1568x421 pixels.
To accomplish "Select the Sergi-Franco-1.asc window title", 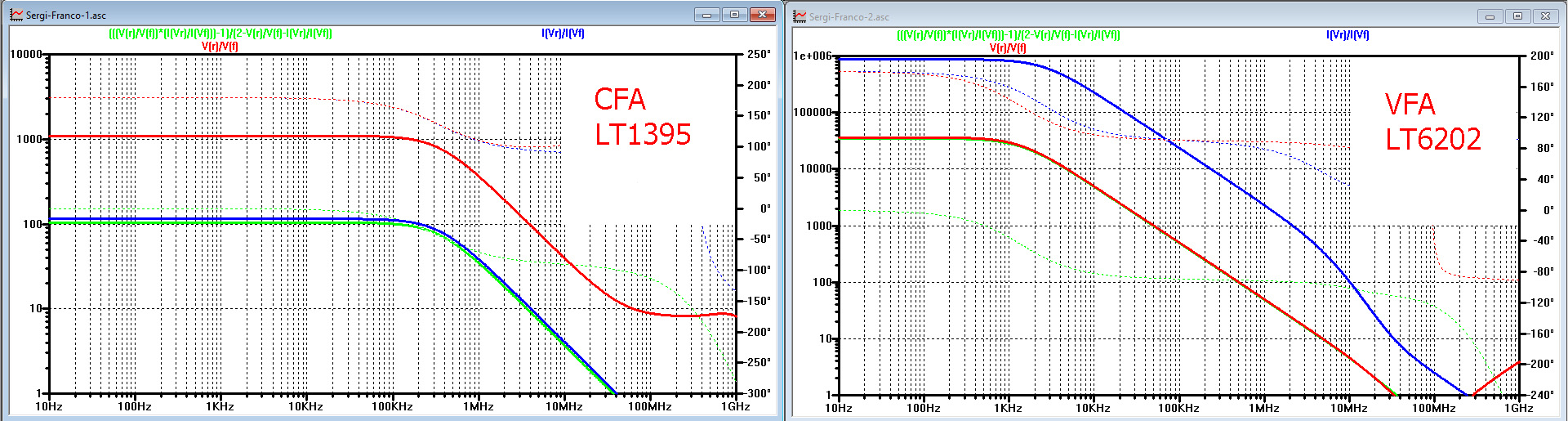I will [66, 16].
